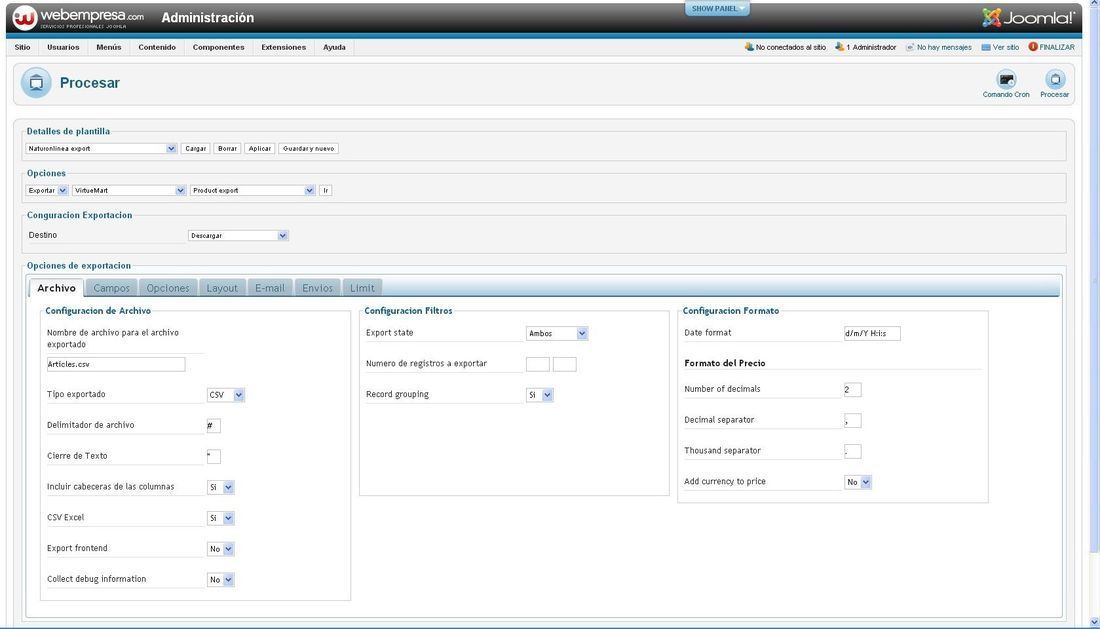The image size is (1100, 629).
Task: Click No conectados al sitio indicator
Action: [x=785, y=47]
